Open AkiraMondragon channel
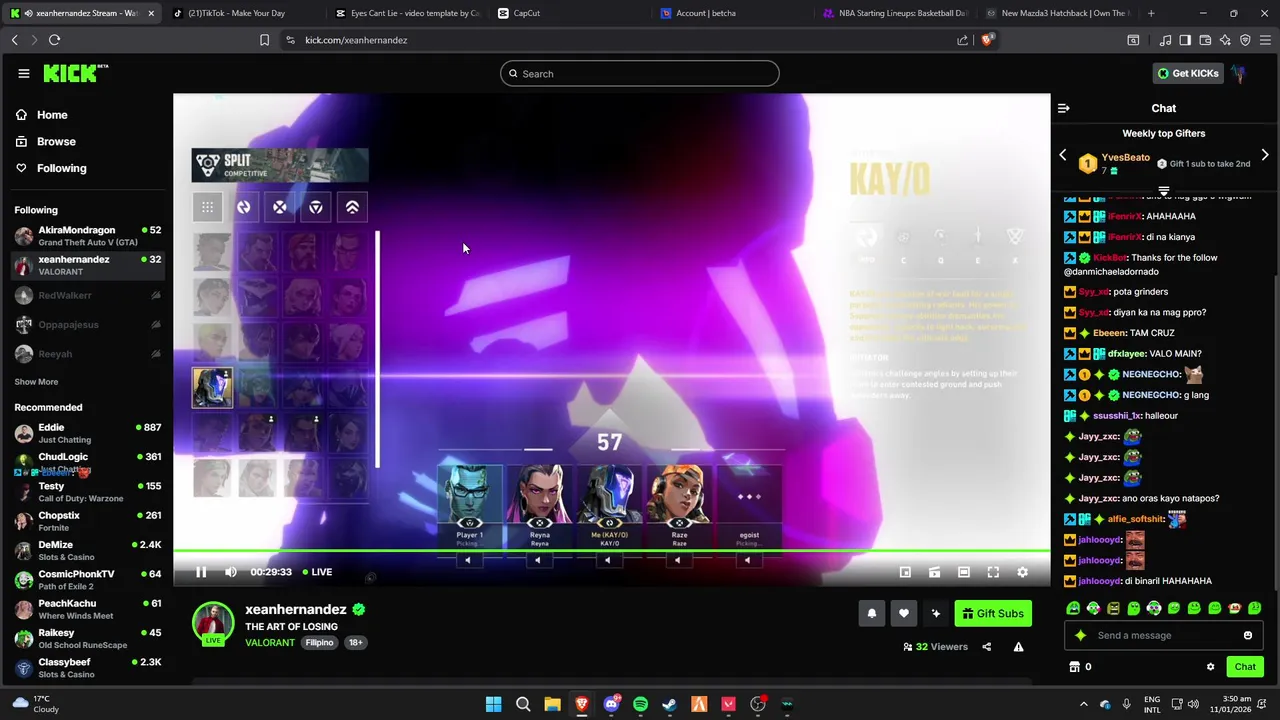The image size is (1280, 720). click(87, 236)
